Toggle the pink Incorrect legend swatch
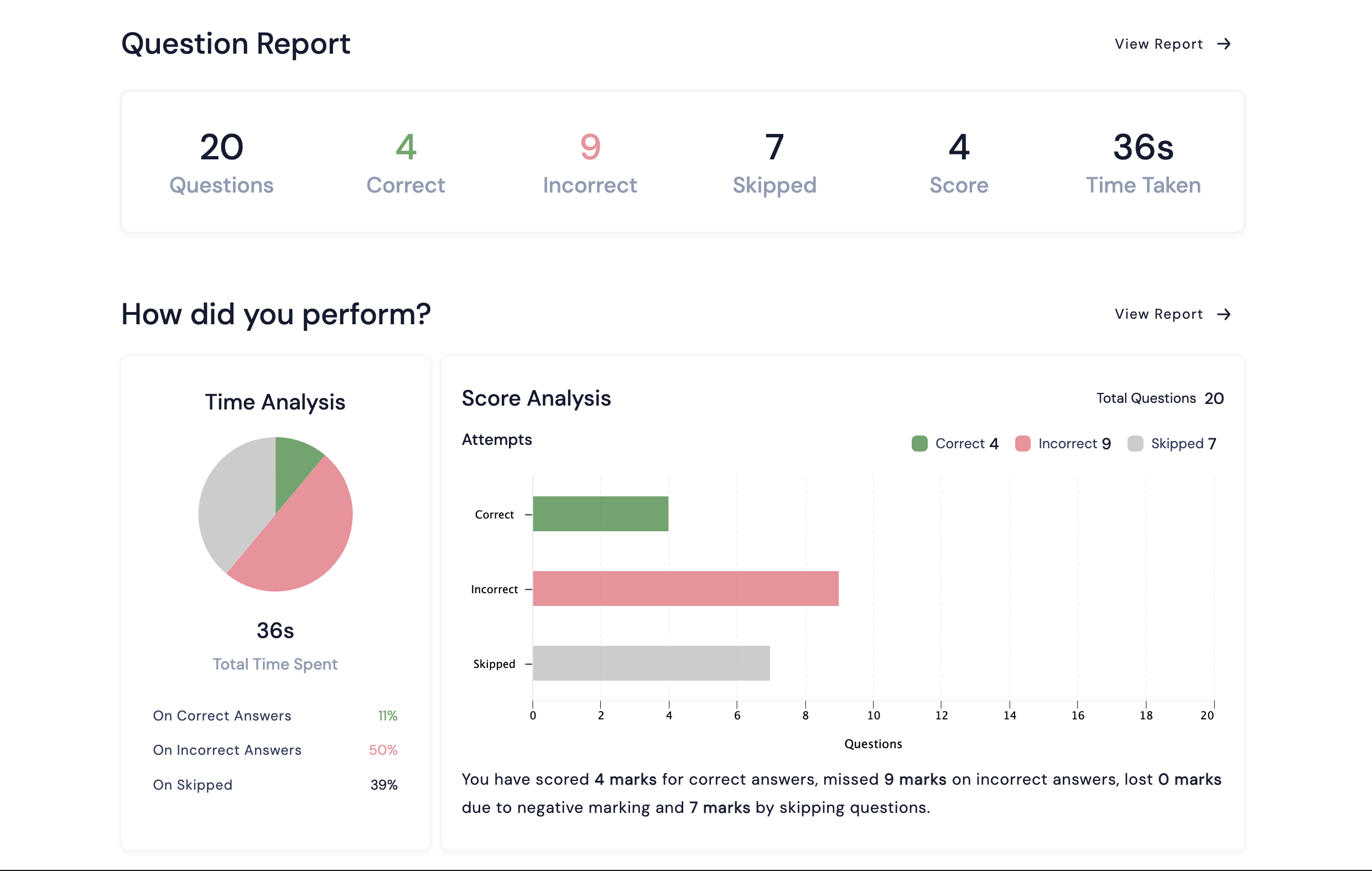 [1022, 443]
